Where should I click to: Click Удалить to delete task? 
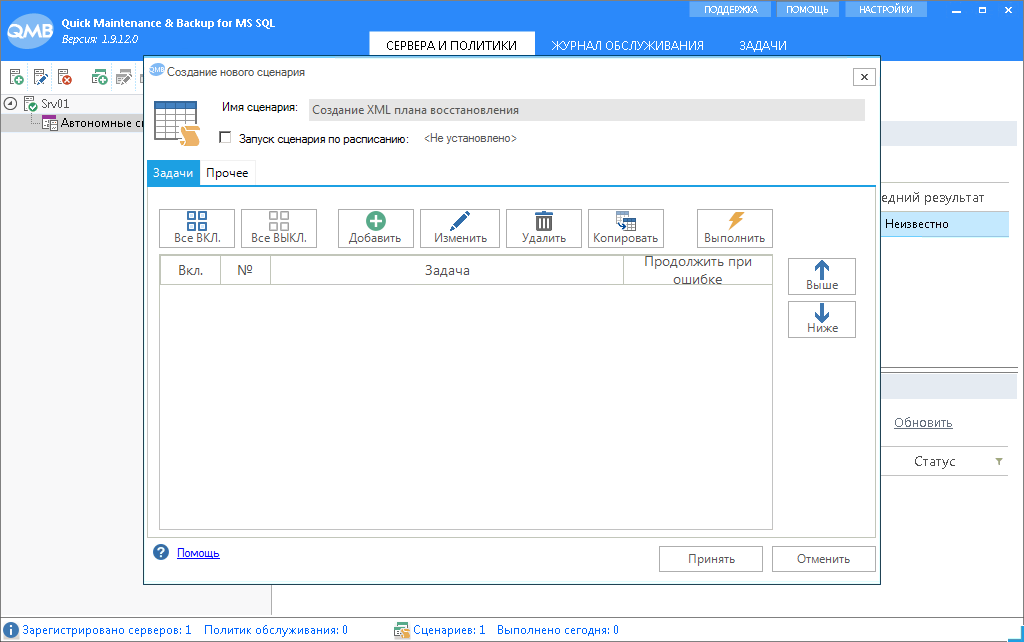point(544,228)
